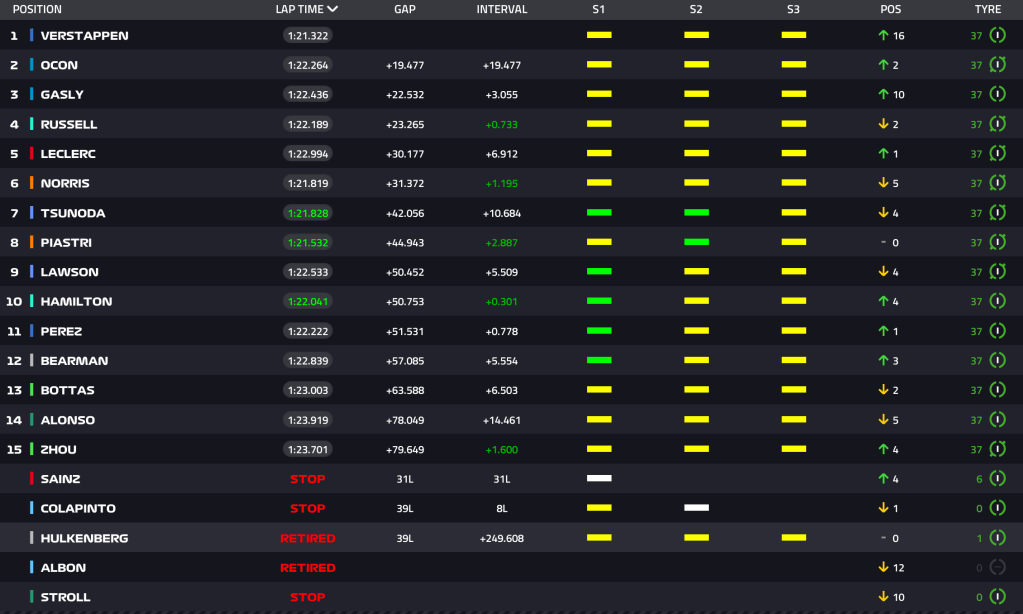Click Verstappen's tyre compound icon
Screen dimensions: 1023x614
click(998, 35)
